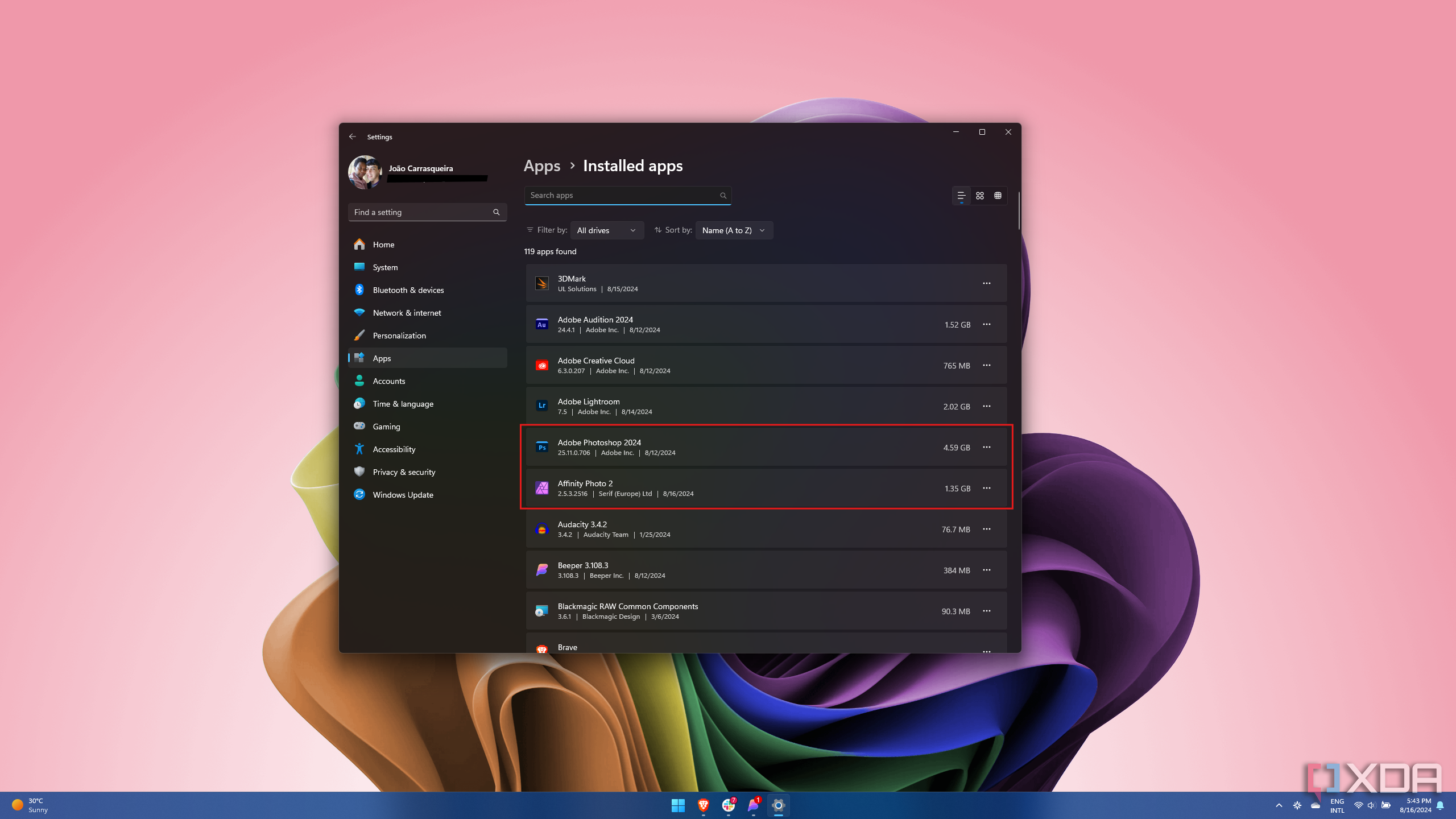Screen dimensions: 1456x819
Task: Open more options for Audacity 3.4.2
Action: 986,528
